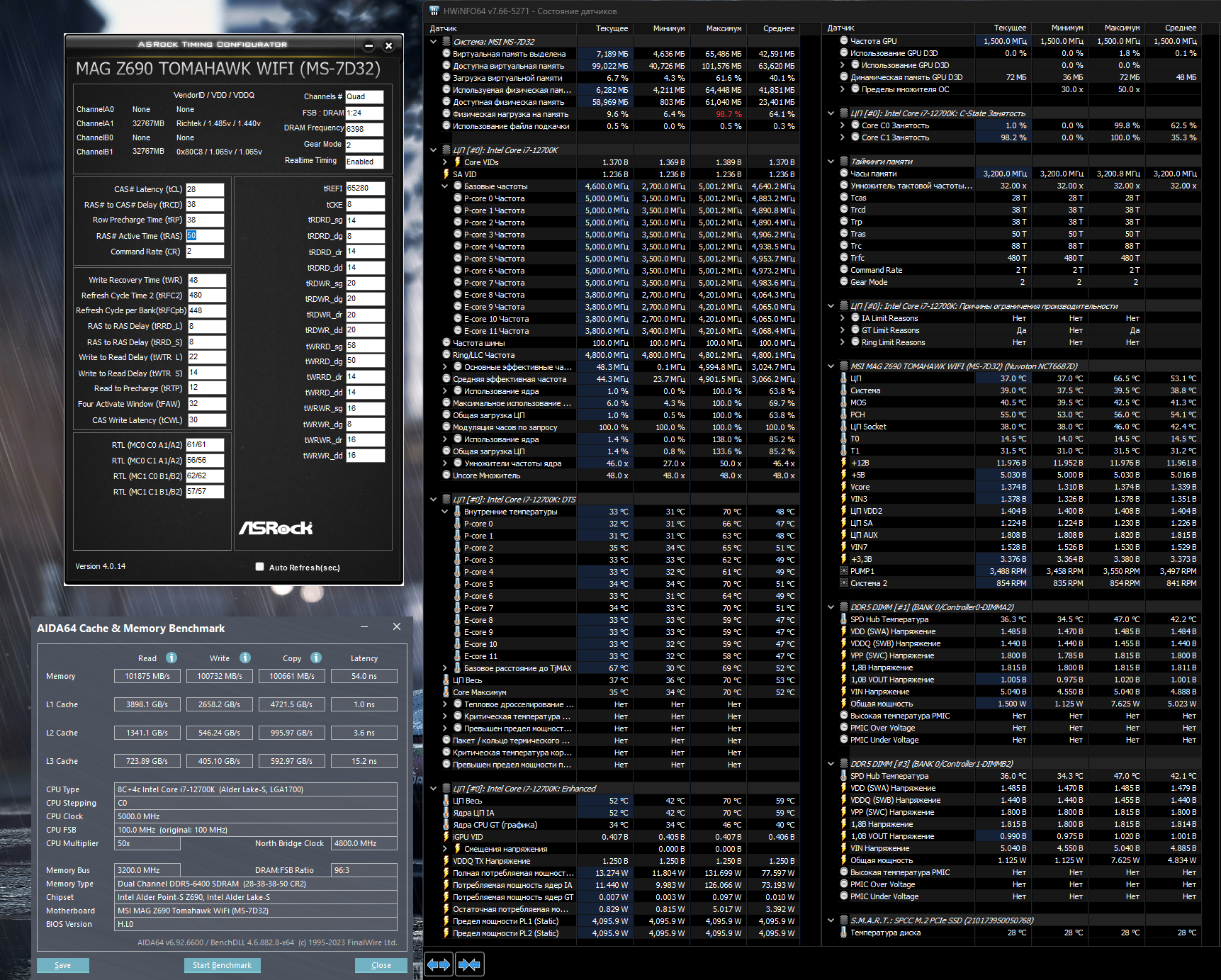Screen dimensions: 1221x980
Task: Click the Среднее column header in left HWiNFO panel
Action: 772,28
